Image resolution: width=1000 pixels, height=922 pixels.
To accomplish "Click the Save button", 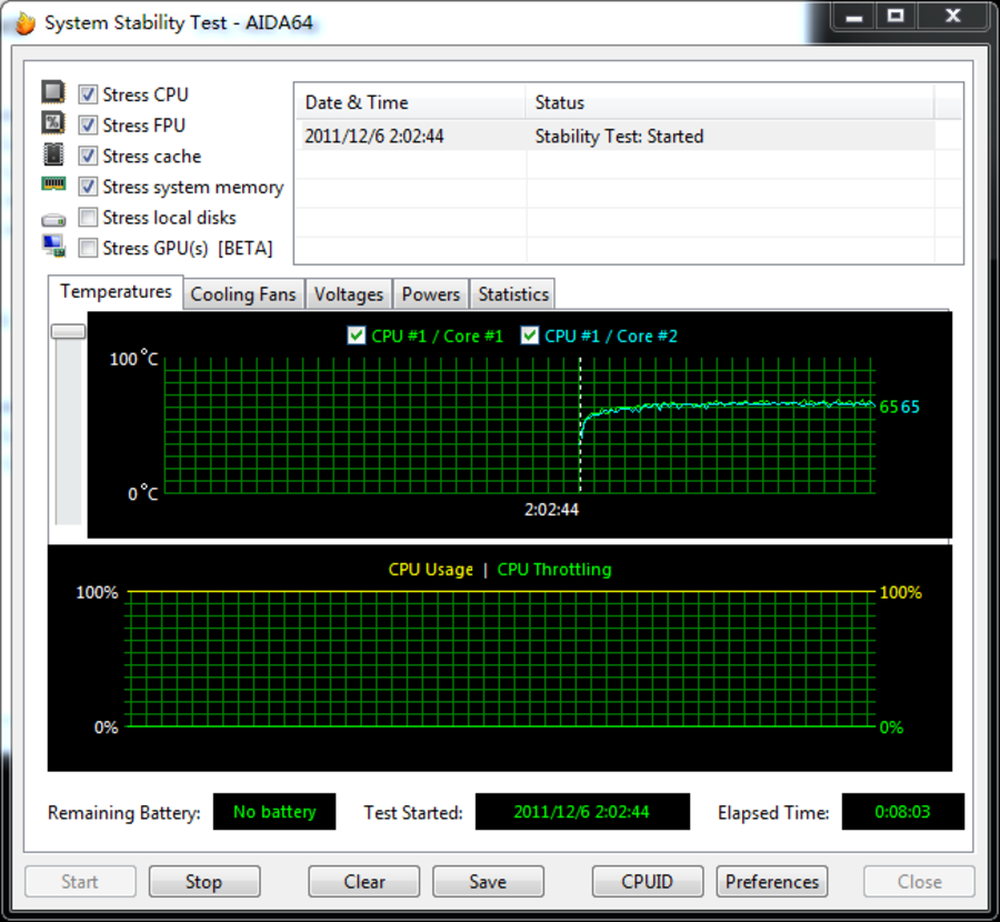I will click(488, 882).
